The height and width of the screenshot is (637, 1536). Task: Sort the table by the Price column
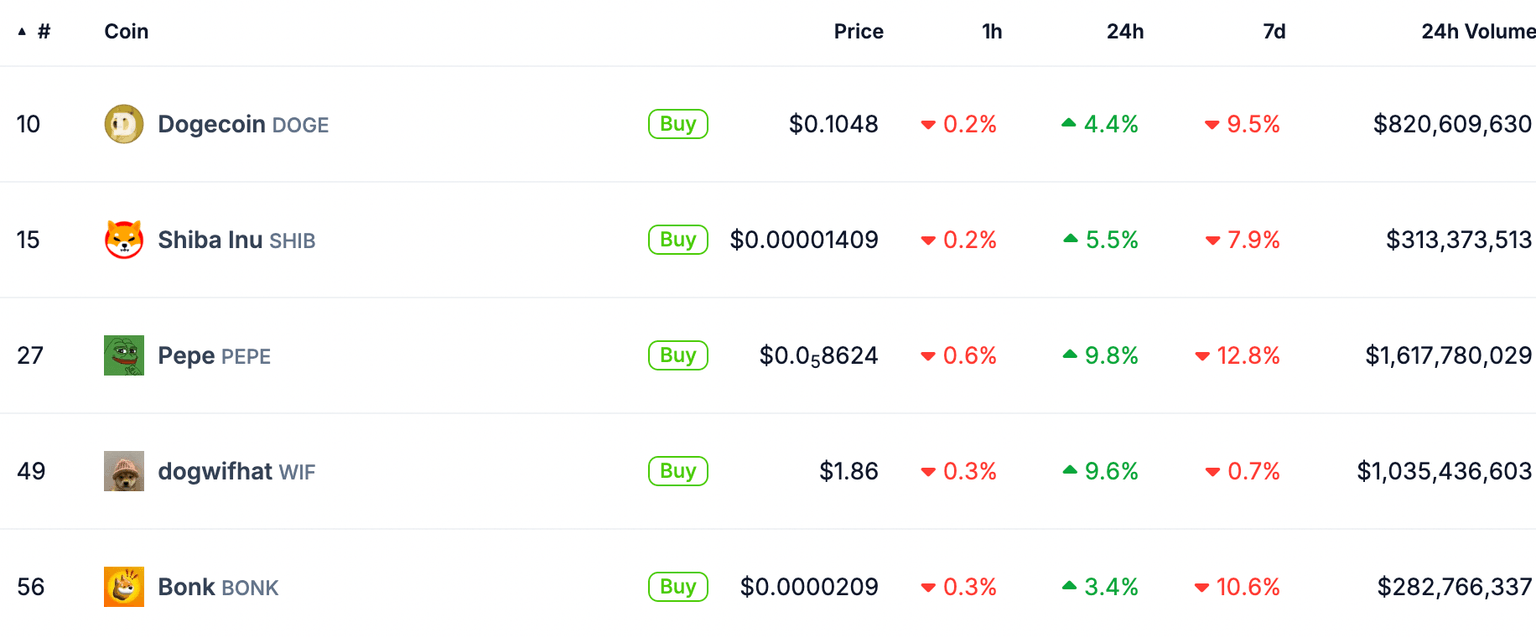tap(858, 31)
